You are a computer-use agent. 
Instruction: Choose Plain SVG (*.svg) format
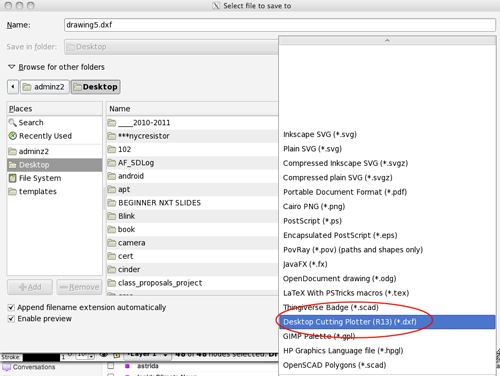coord(387,149)
